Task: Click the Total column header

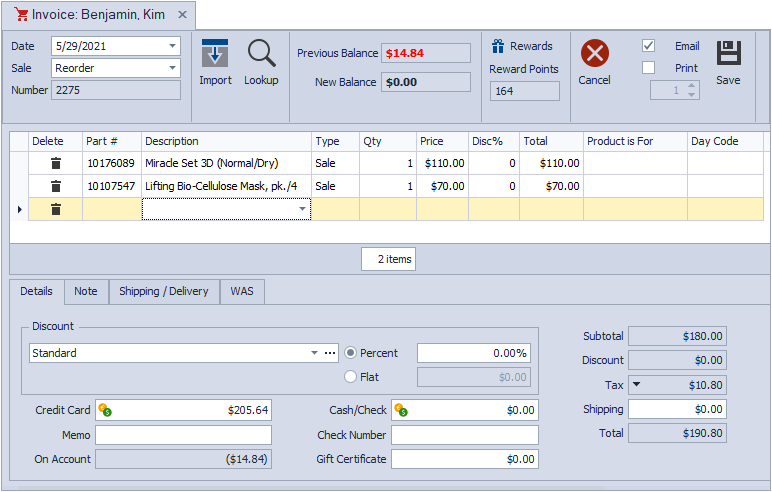Action: [551, 141]
